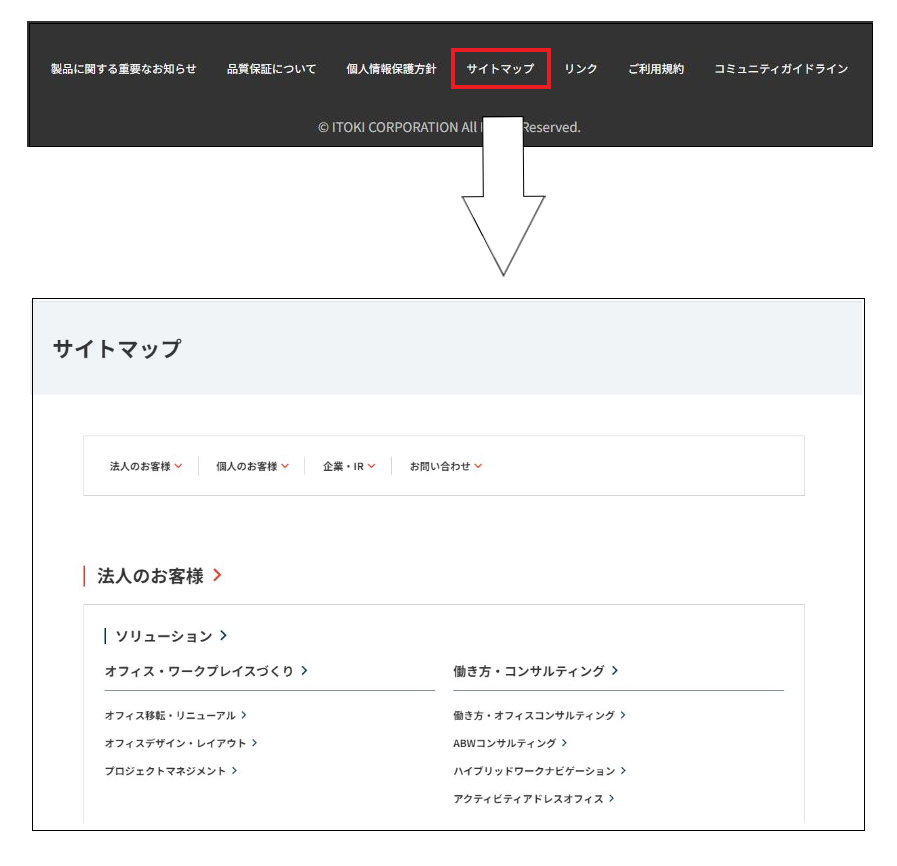
Task: Open オフィス・ワークプレイスづくり category link
Action: click(x=205, y=671)
